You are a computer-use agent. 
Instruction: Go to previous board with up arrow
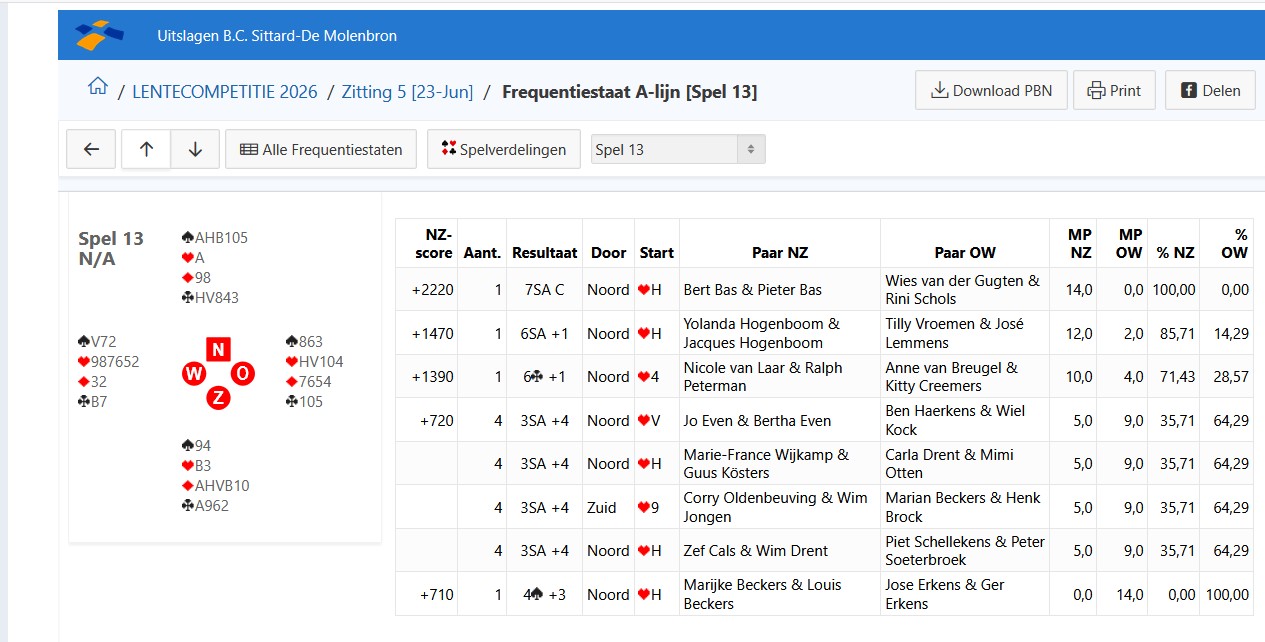[146, 149]
